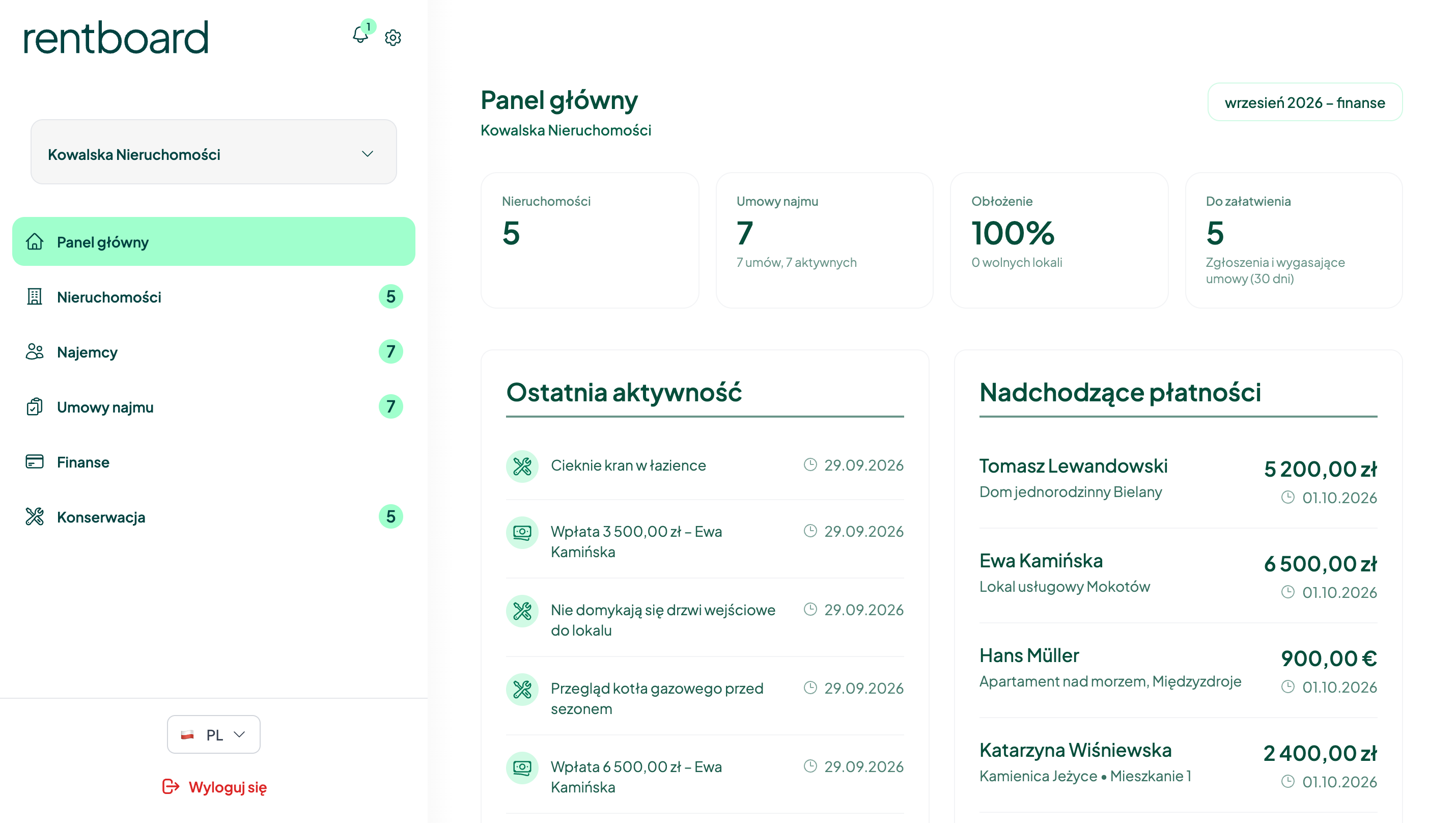
Task: Select Katarzyna Wiśniewska upcoming payment
Action: (1178, 765)
